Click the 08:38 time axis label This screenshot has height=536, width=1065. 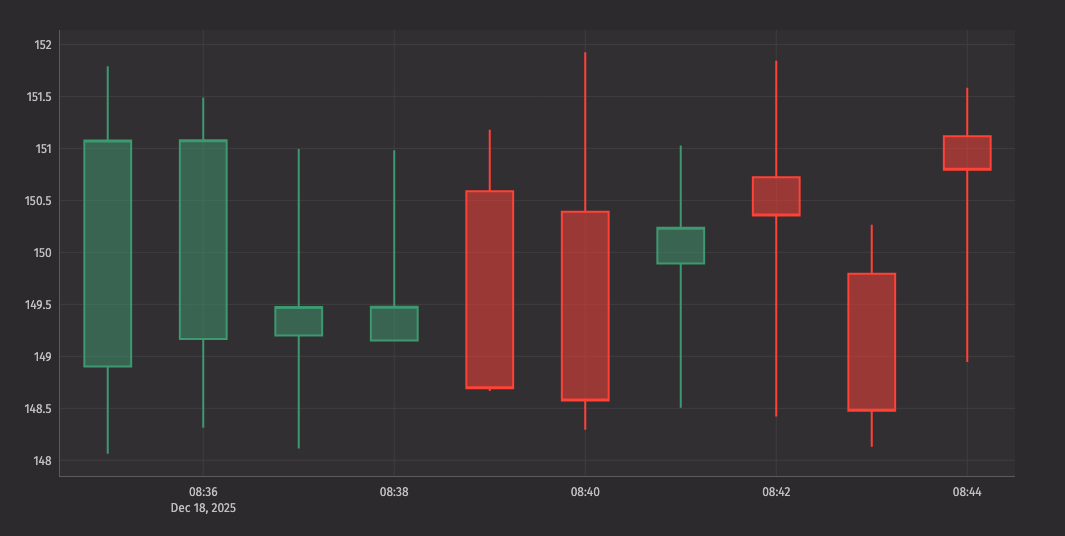coord(394,492)
